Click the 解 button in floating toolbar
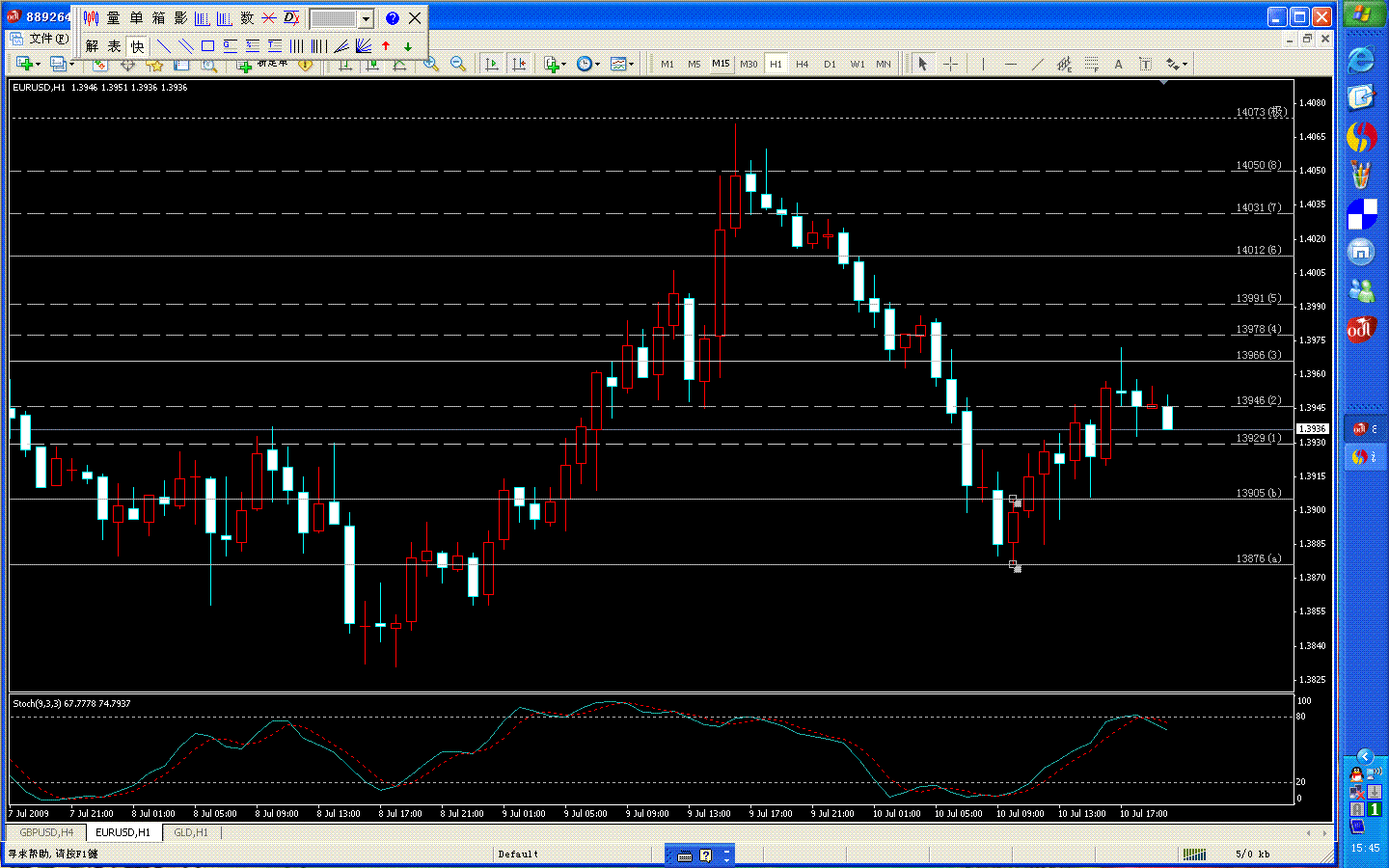 (92, 45)
